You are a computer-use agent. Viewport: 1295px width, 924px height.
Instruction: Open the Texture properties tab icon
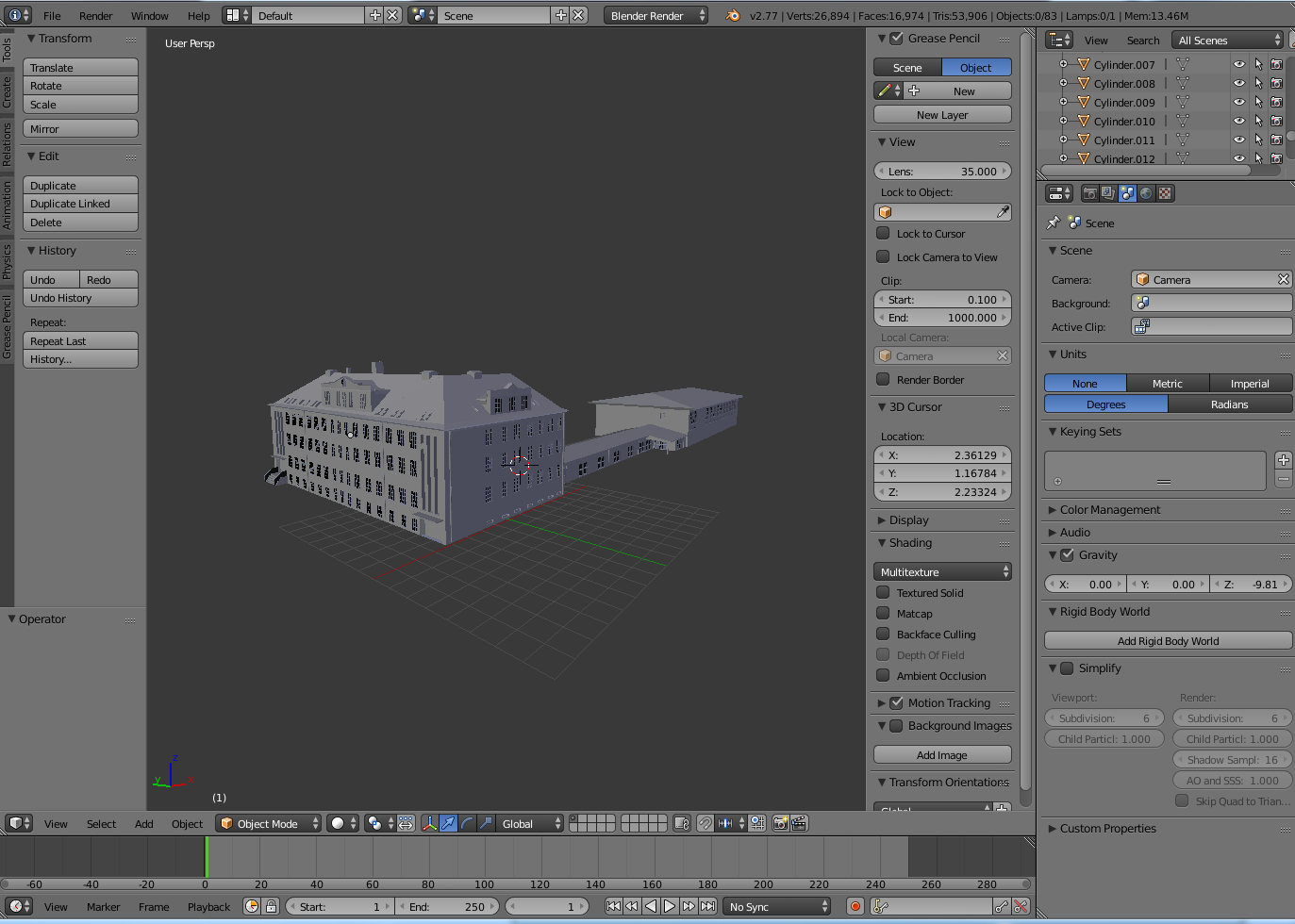coord(1165,193)
